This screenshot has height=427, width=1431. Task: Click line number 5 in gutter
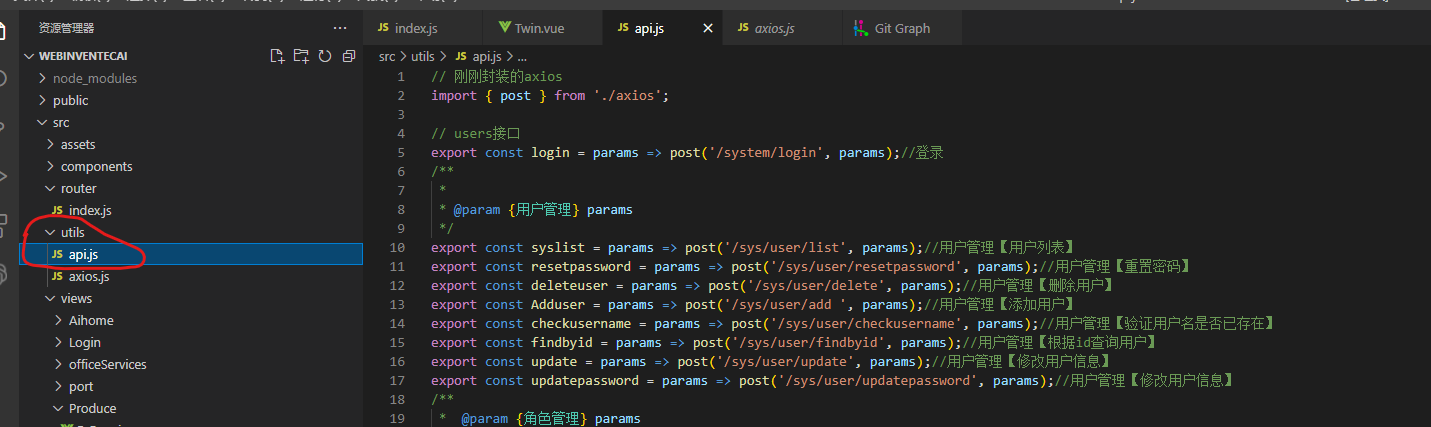pos(401,153)
